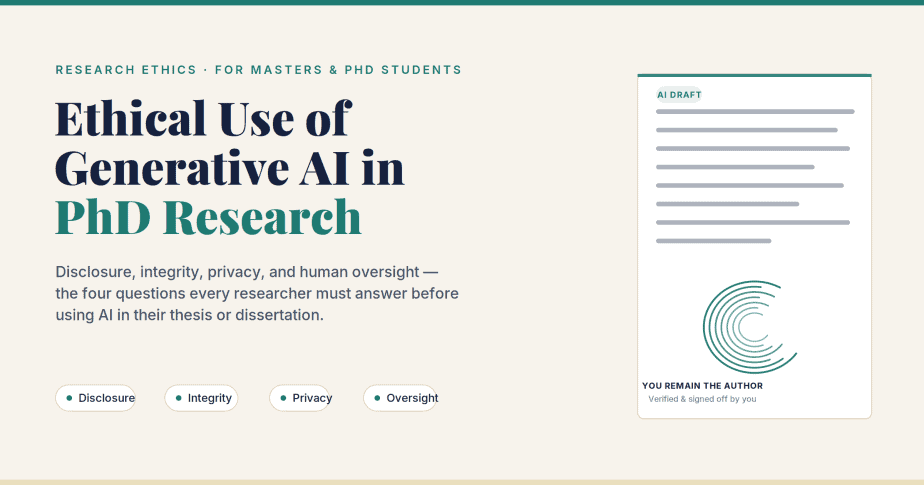Click the 'Research Ethics · For Masters & PhD Students' line

pos(259,70)
